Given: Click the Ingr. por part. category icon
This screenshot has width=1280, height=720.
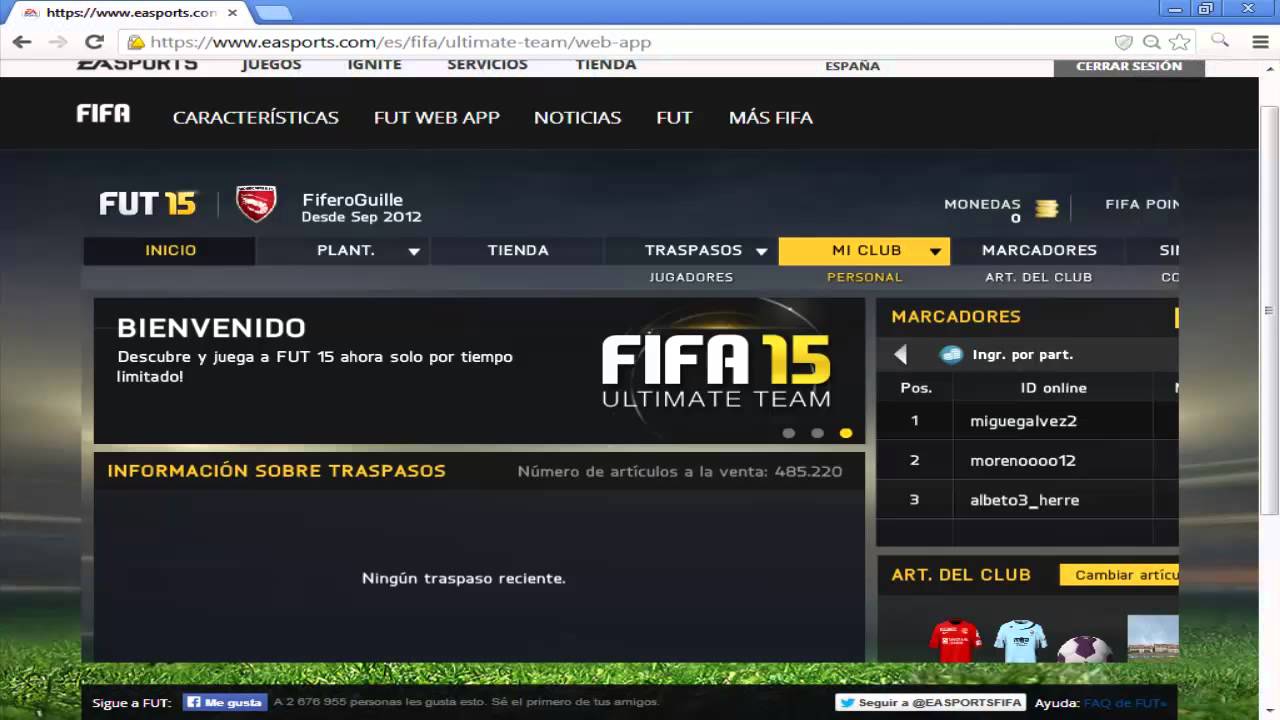Looking at the screenshot, I should (951, 354).
